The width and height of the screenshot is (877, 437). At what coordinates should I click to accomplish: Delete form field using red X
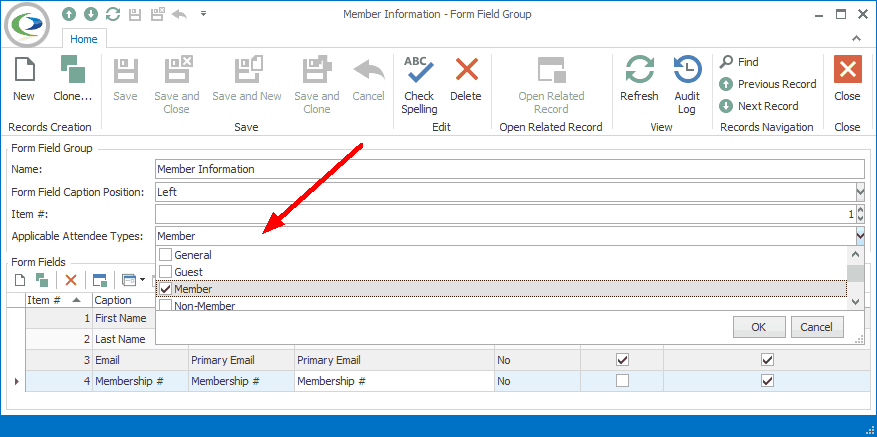click(x=70, y=280)
